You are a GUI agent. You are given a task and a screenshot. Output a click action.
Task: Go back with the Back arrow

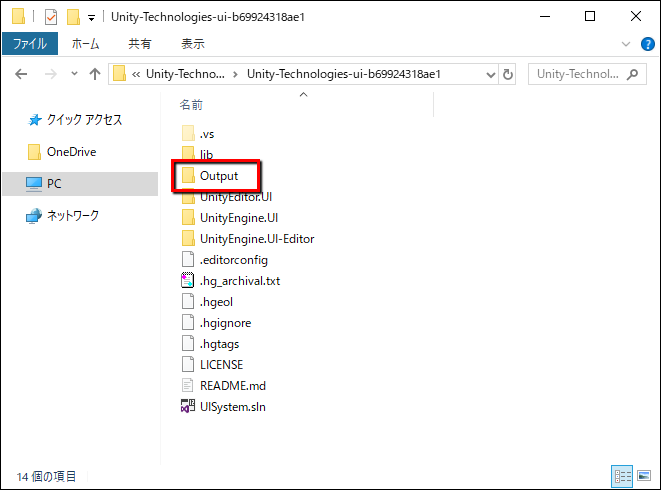point(21,74)
